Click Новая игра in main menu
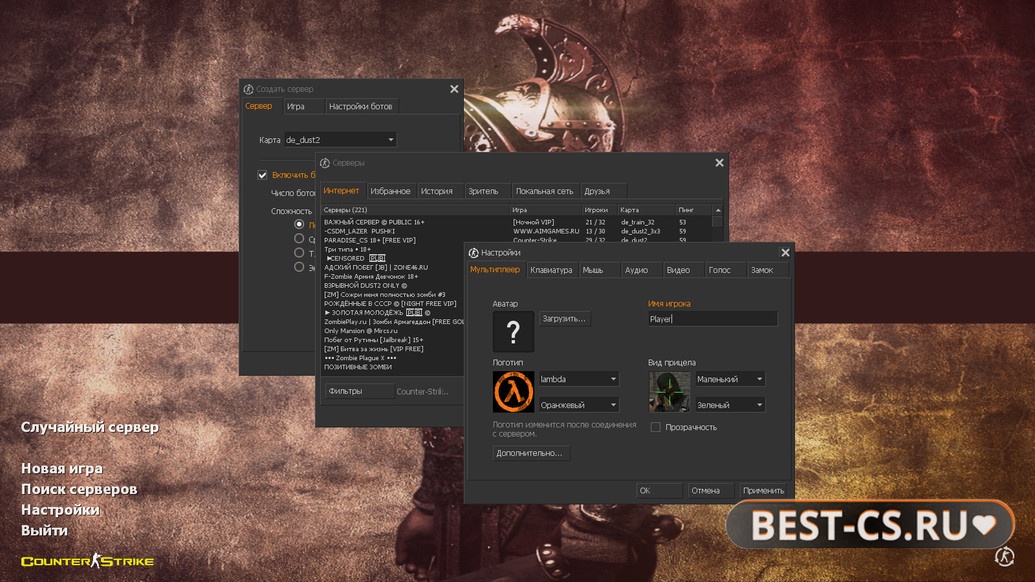Viewport: 1035px width, 582px height. point(62,469)
